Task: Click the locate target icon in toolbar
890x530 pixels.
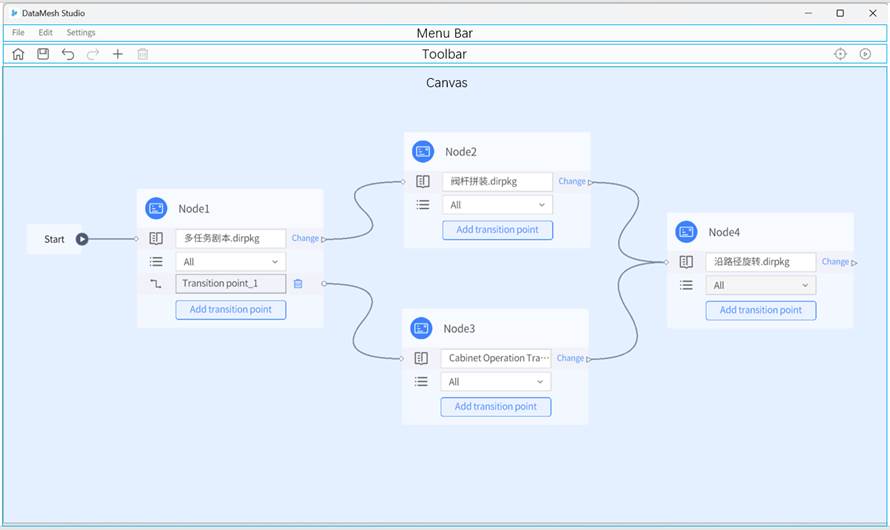Action: click(x=840, y=54)
